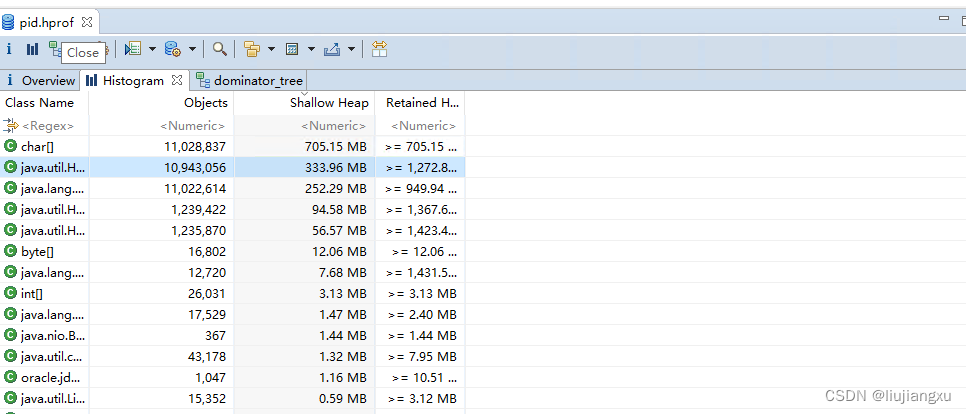Click the Class Name Regex filter field

(48, 126)
